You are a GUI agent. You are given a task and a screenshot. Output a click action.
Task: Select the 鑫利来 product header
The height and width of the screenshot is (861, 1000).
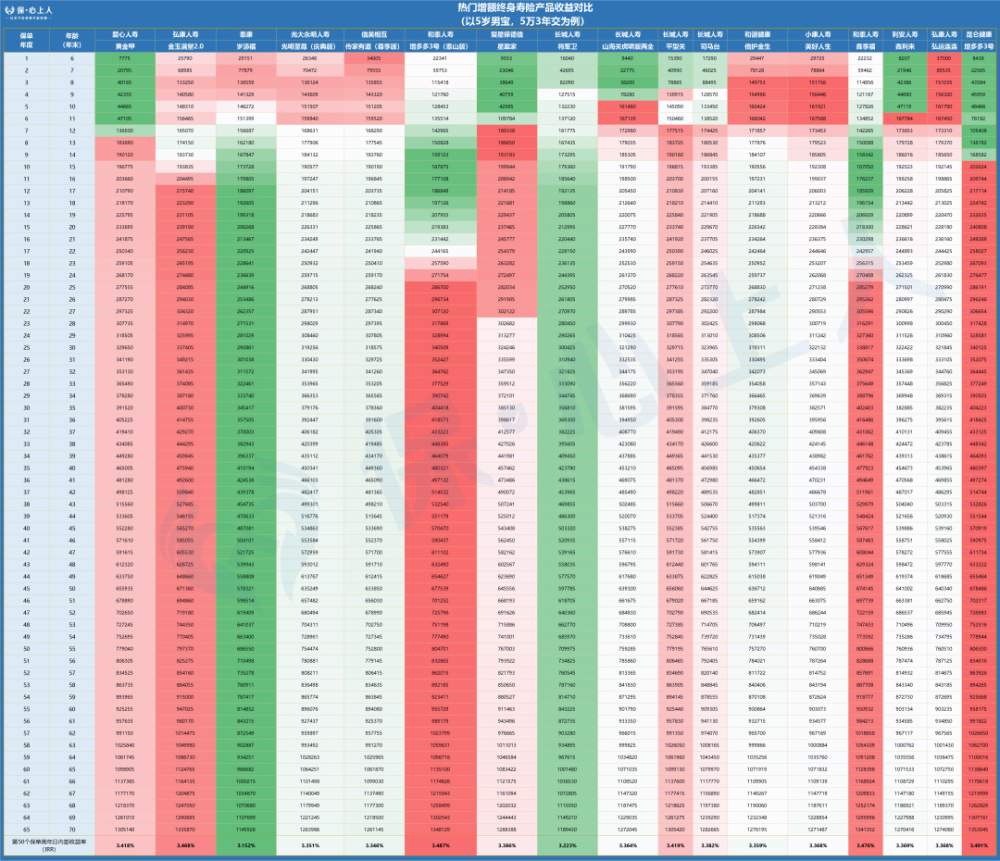(904, 47)
